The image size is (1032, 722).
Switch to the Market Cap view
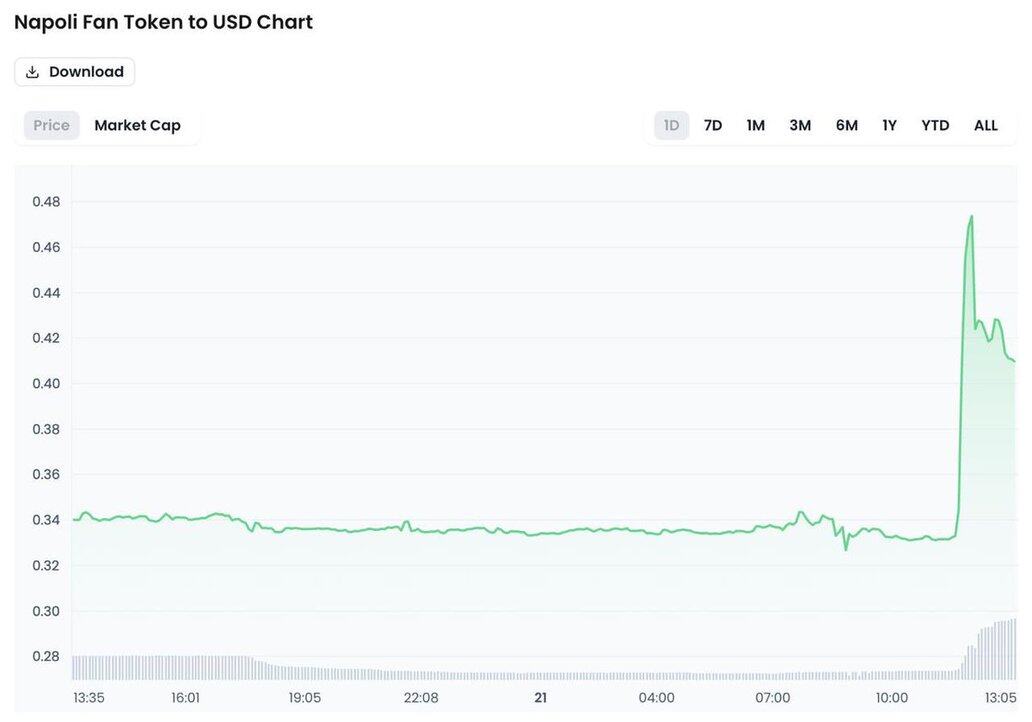point(137,125)
